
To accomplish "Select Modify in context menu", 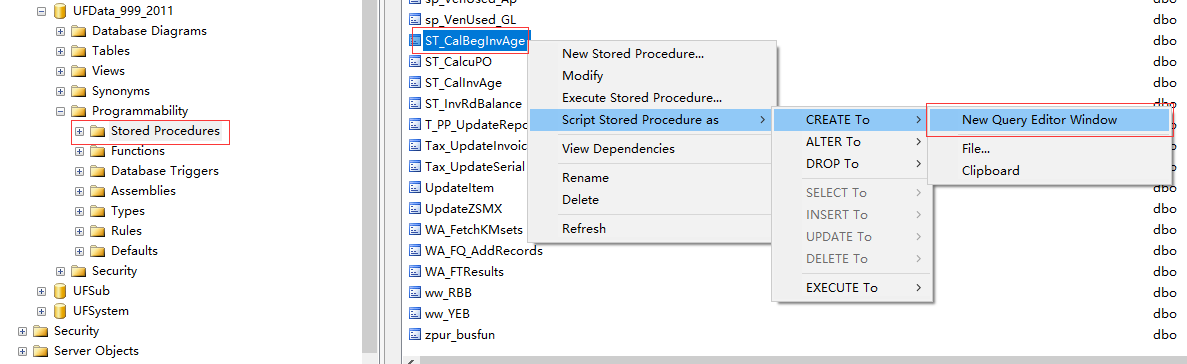I will (x=582, y=76).
